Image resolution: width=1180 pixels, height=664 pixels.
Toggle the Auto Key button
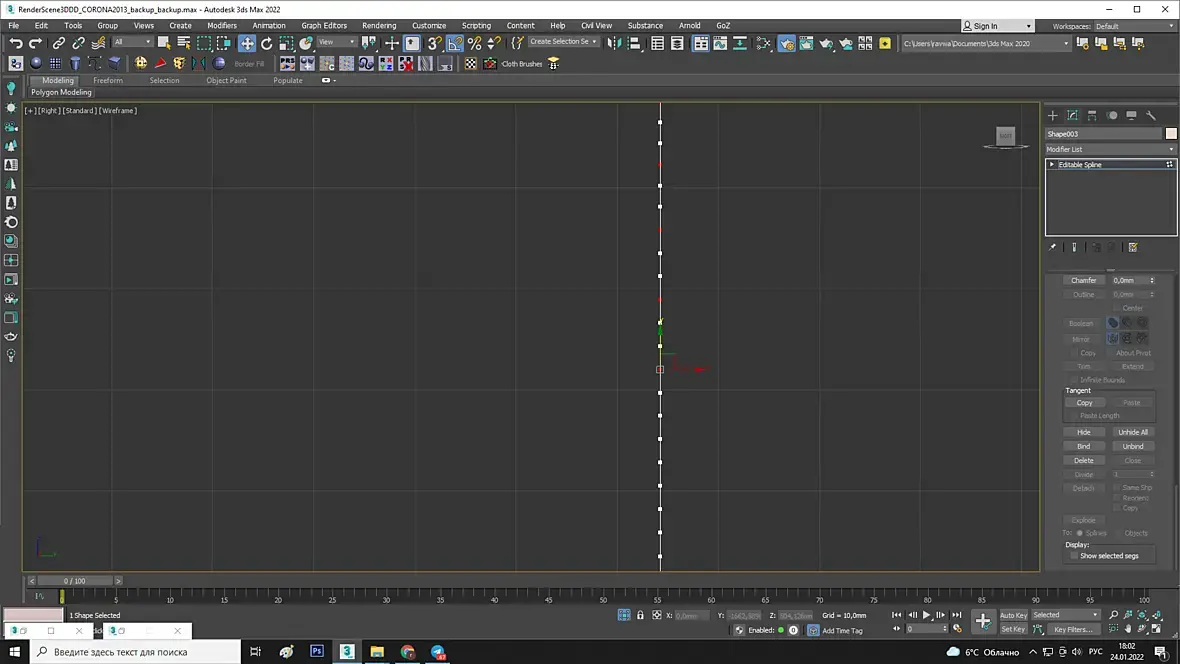point(1013,615)
